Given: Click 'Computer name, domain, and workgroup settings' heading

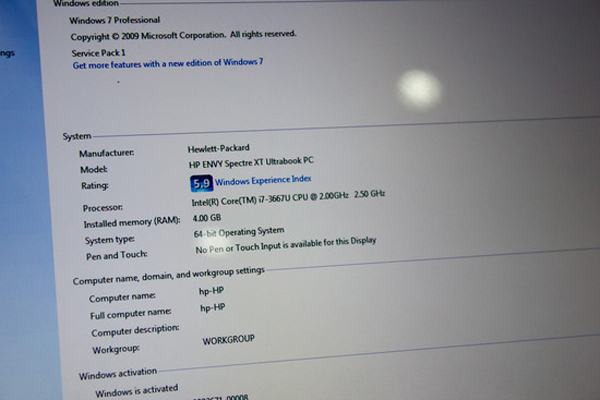Looking at the screenshot, I should pos(169,276).
